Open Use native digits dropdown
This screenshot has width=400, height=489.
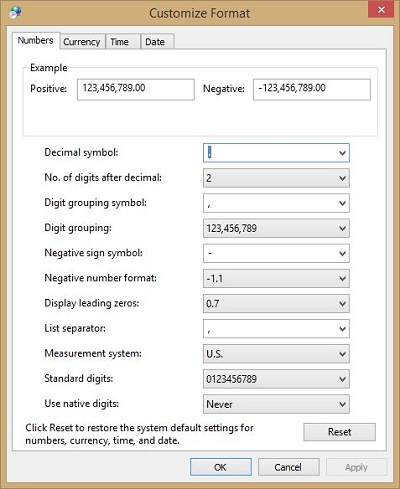point(276,404)
